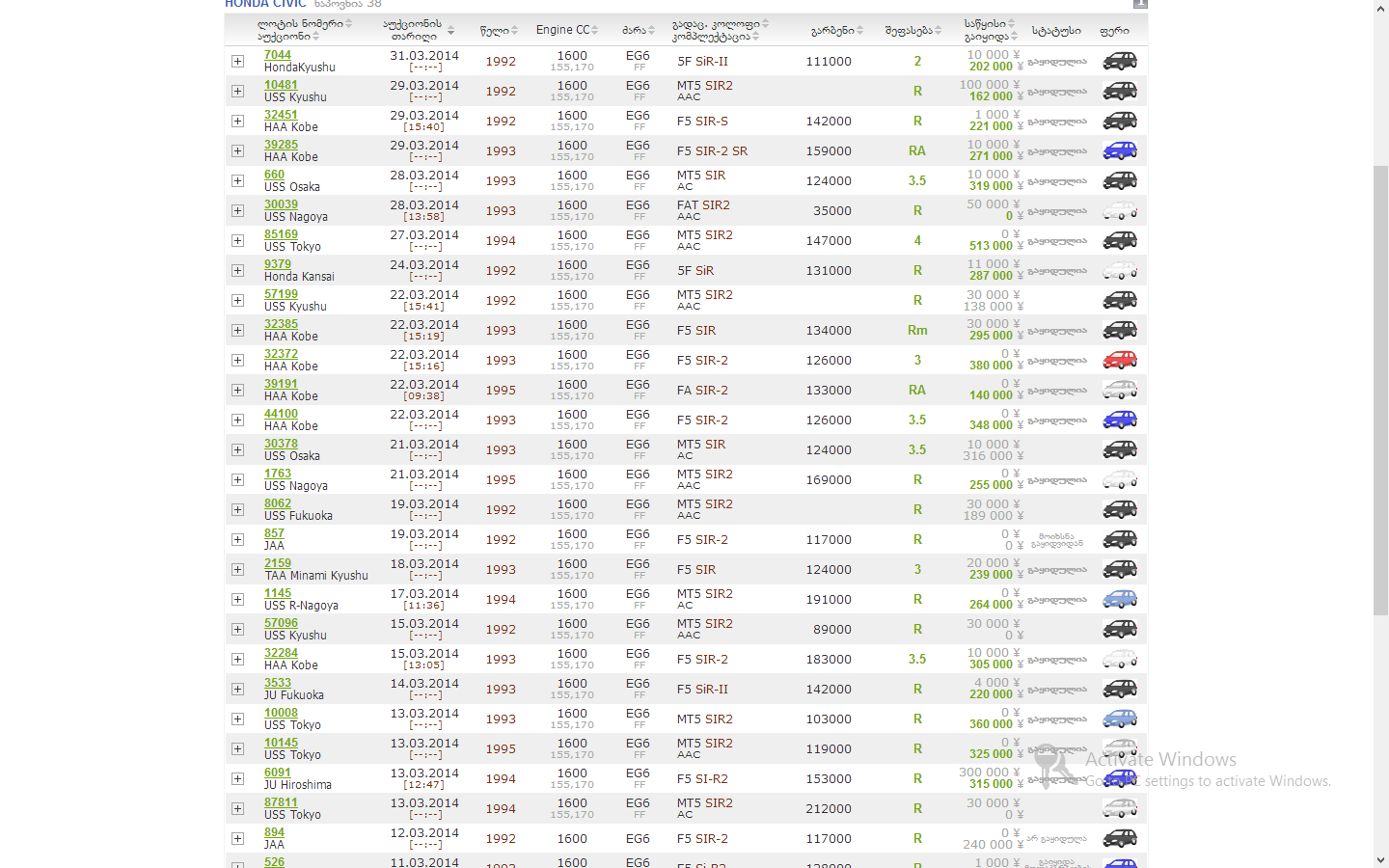Click the HondaKyushu auction name
1389x868 pixels.
300,68
